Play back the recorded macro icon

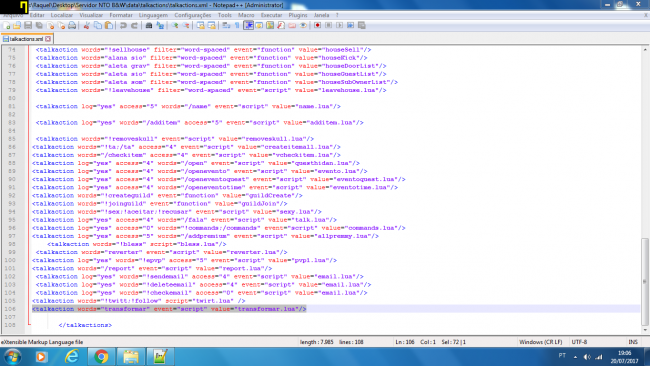tap(340, 26)
